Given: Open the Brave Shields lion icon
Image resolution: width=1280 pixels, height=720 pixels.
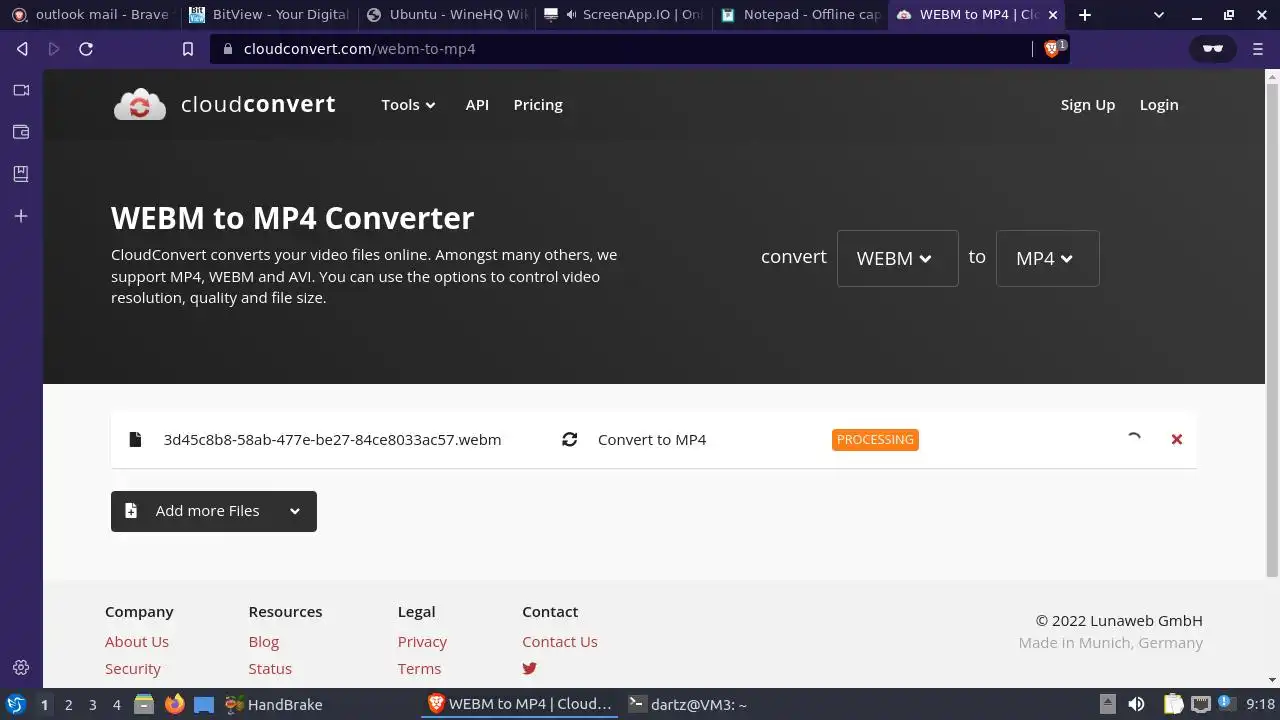Looking at the screenshot, I should [x=1051, y=49].
